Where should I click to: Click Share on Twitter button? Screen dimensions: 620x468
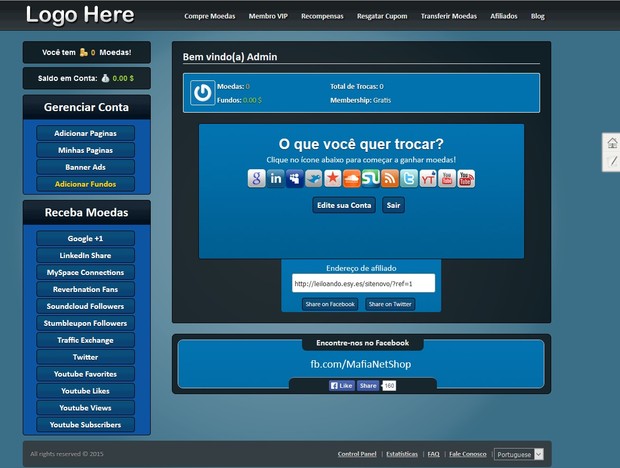390,304
